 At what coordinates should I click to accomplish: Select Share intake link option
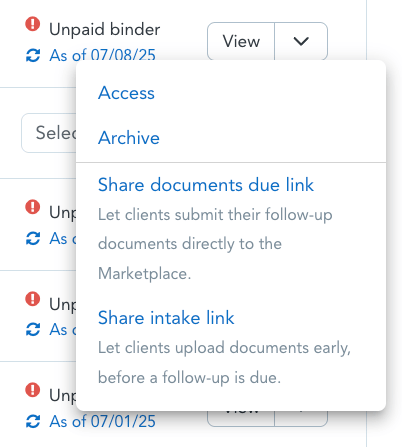point(166,317)
